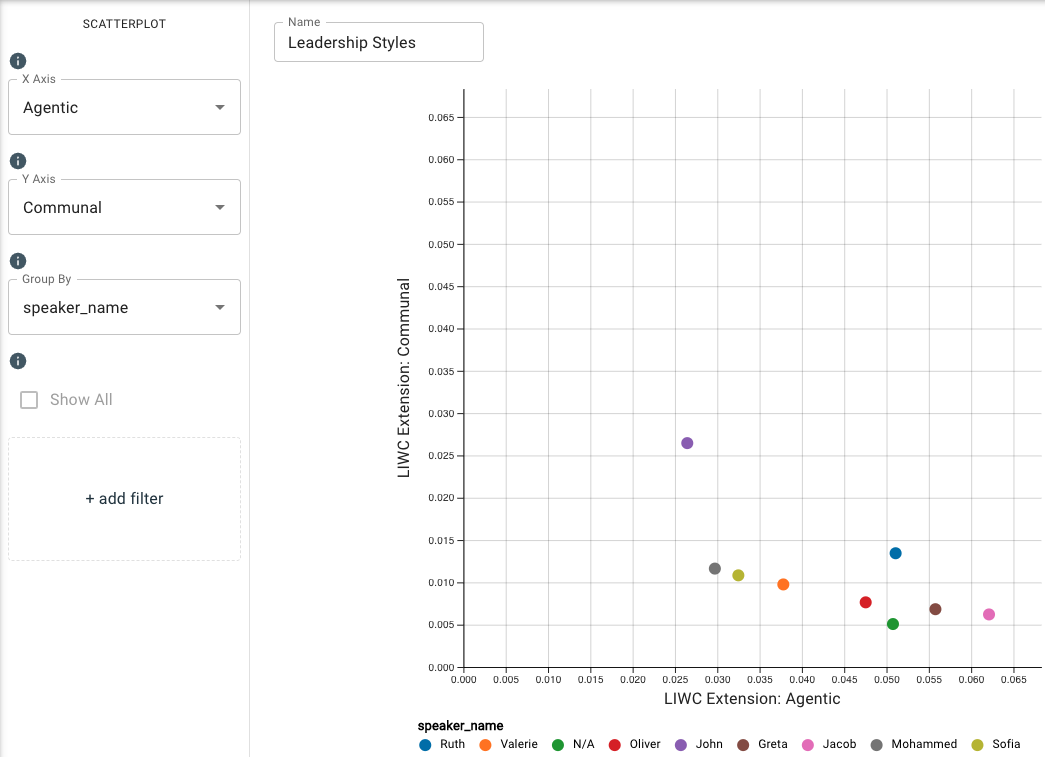Viewport: 1045px width, 757px height.
Task: Click John's purple data point on the scatterplot
Action: pos(687,441)
